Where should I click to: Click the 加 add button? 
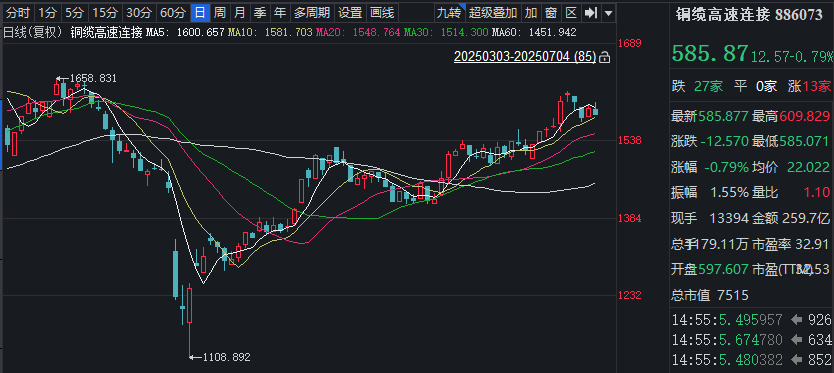tap(530, 12)
